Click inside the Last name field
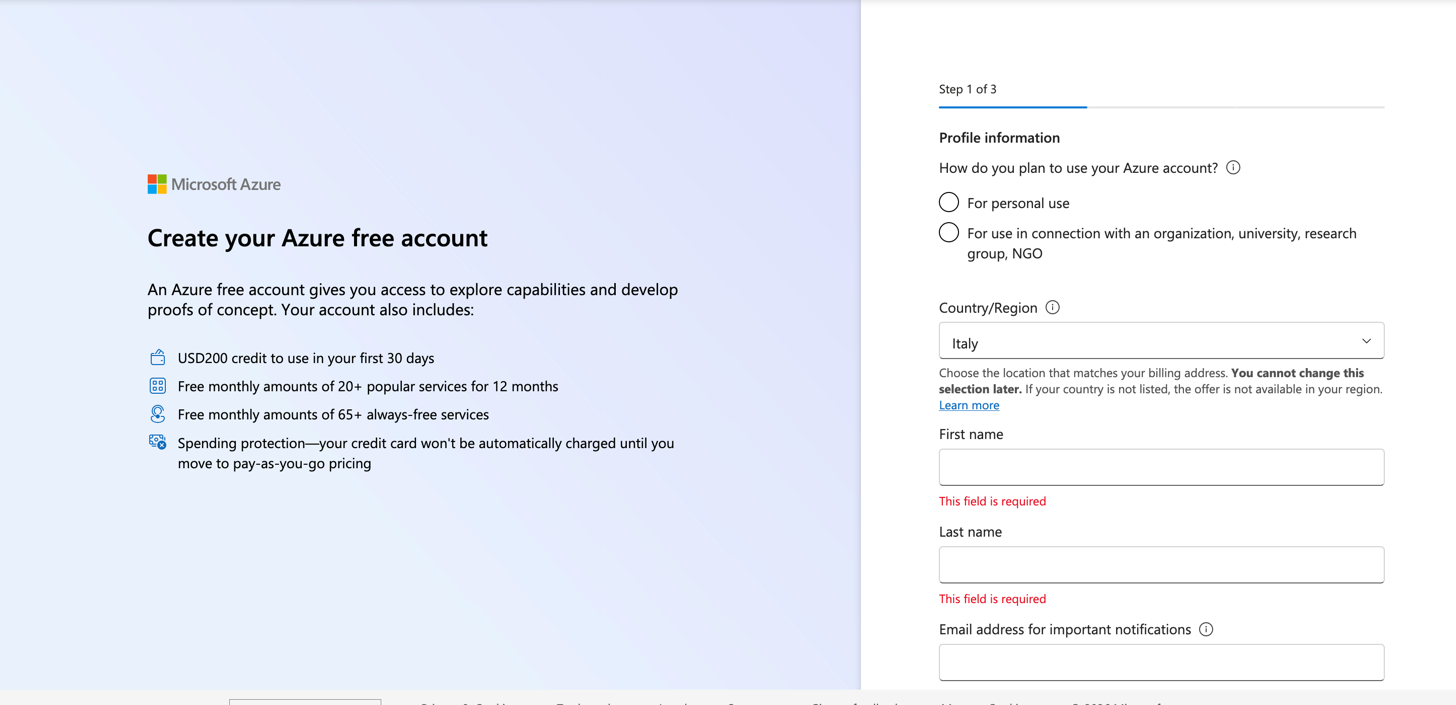This screenshot has height=705, width=1456. click(1160, 564)
